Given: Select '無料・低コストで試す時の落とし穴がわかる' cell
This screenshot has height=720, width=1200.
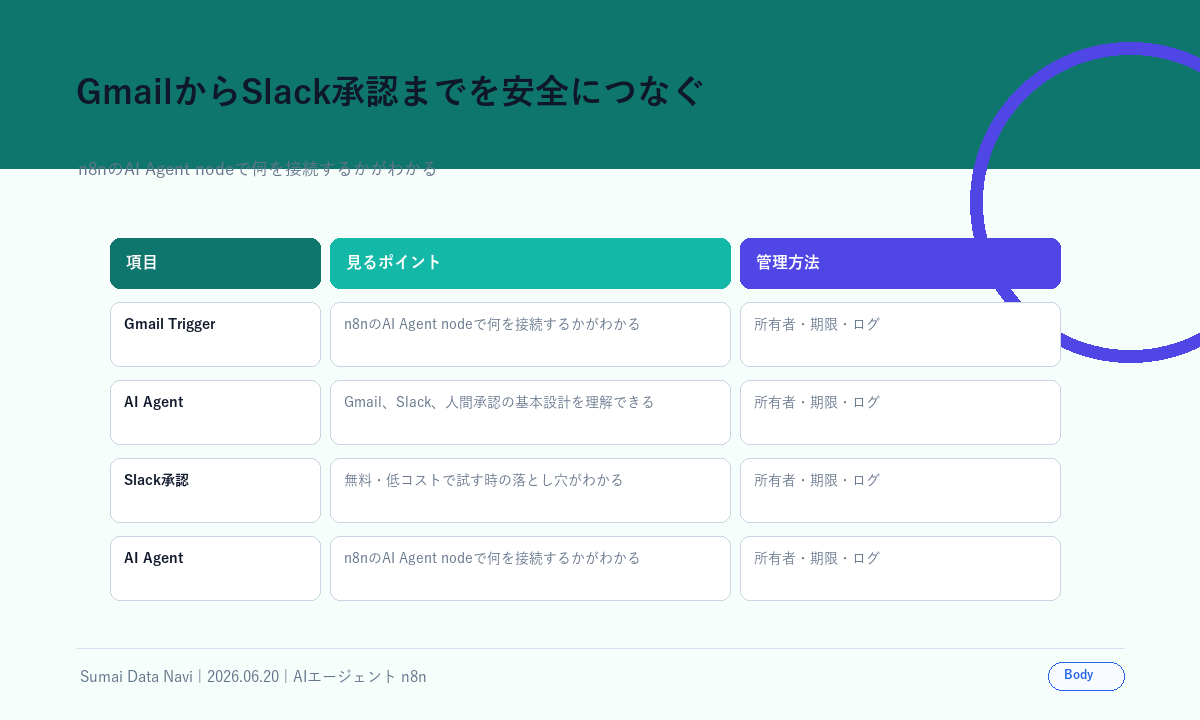Looking at the screenshot, I should click(530, 490).
